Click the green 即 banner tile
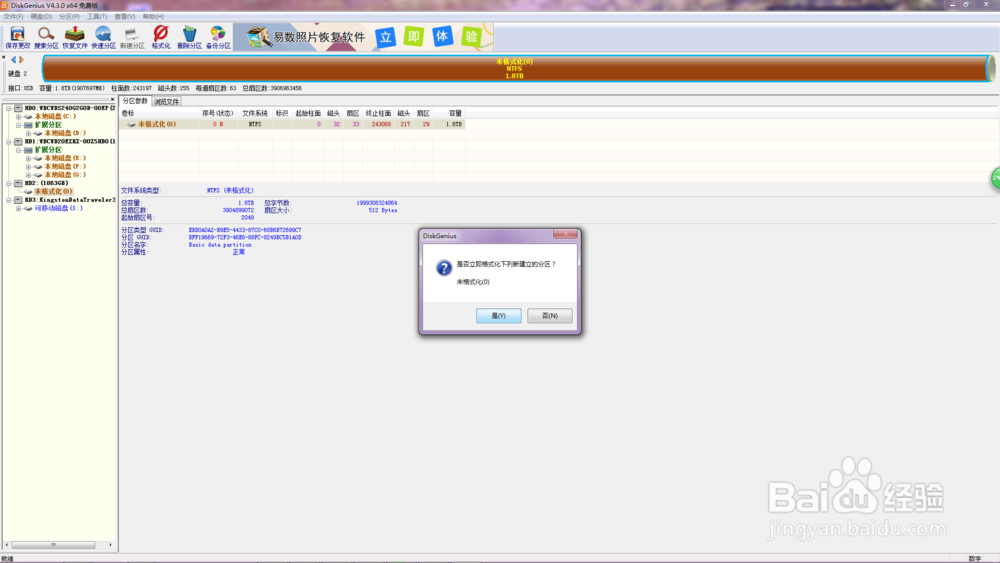1000x563 pixels. point(414,36)
